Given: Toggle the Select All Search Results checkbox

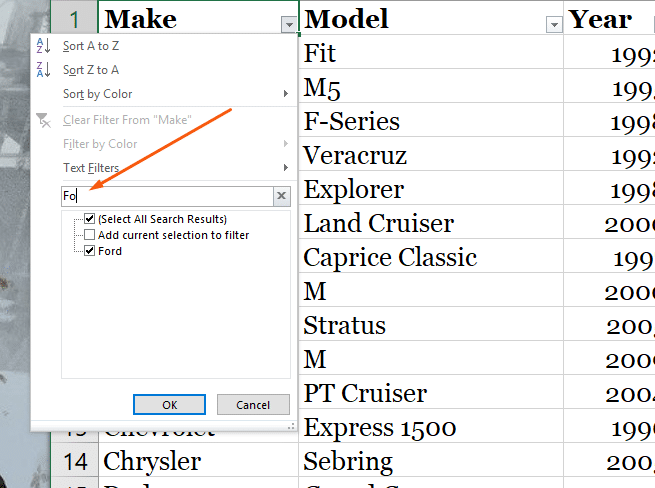Looking at the screenshot, I should click(89, 219).
